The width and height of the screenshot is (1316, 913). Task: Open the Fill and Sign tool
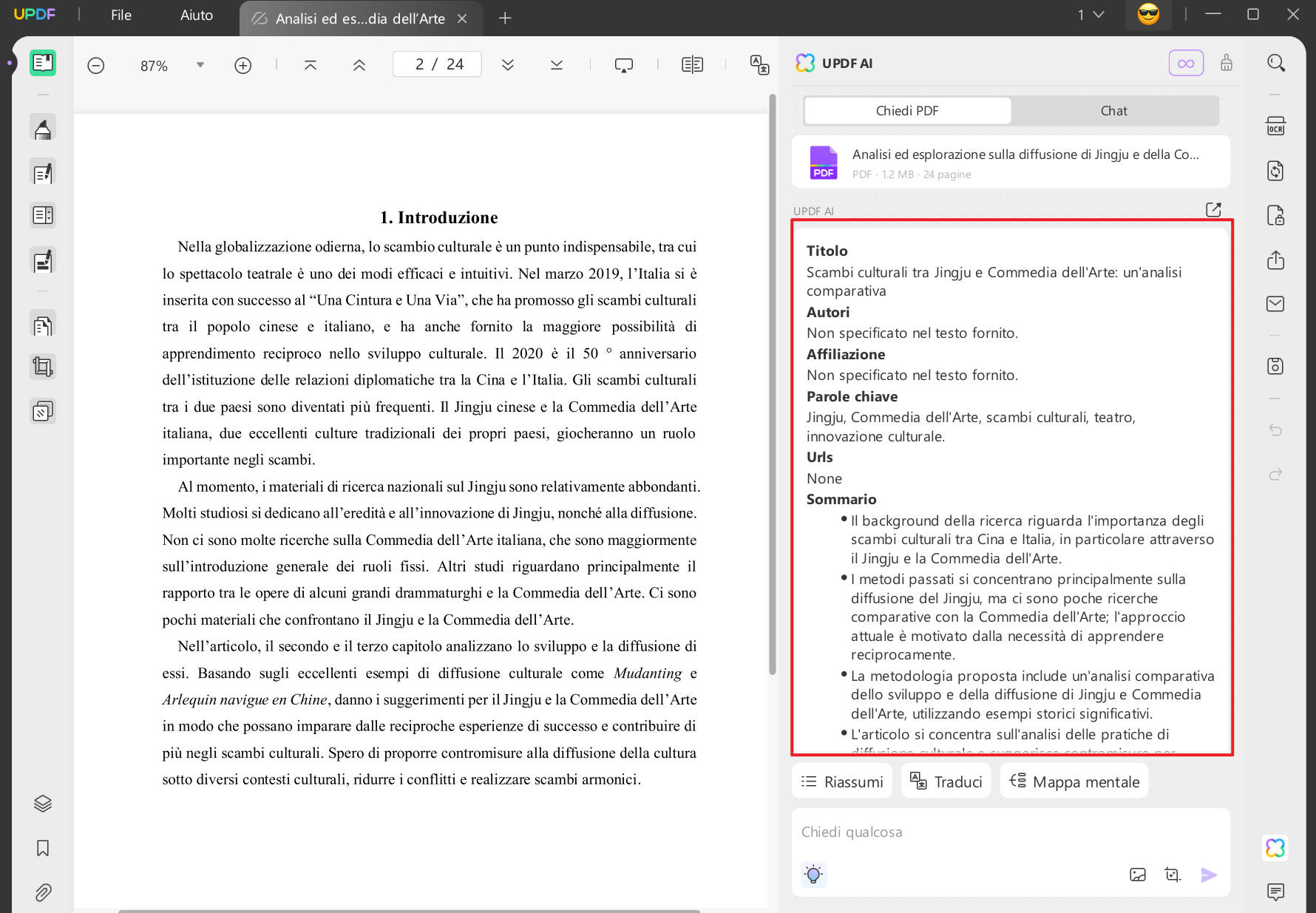[43, 260]
